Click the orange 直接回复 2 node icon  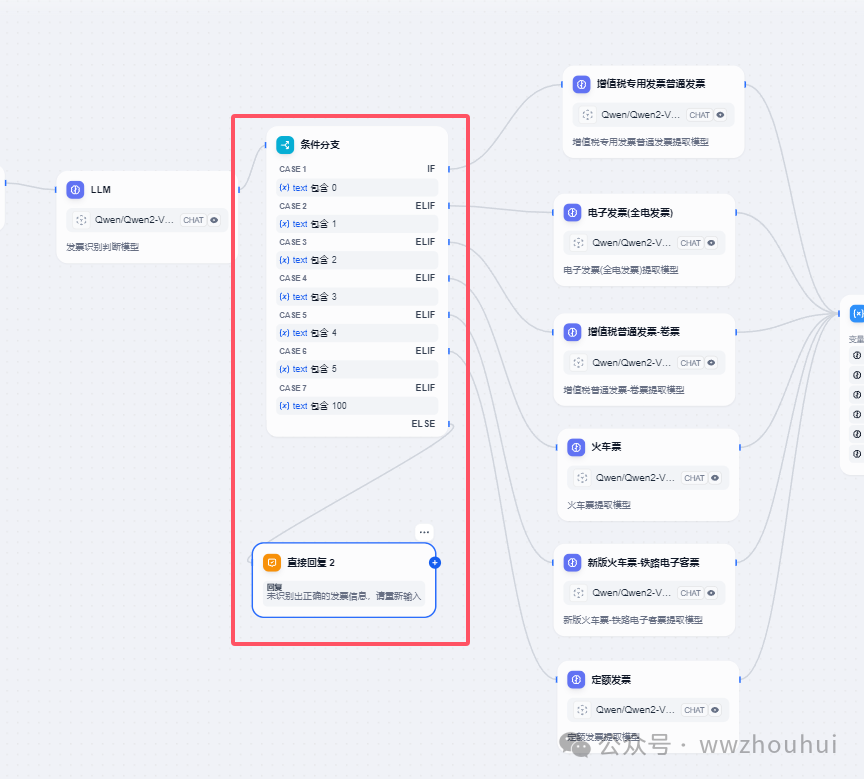point(271,562)
